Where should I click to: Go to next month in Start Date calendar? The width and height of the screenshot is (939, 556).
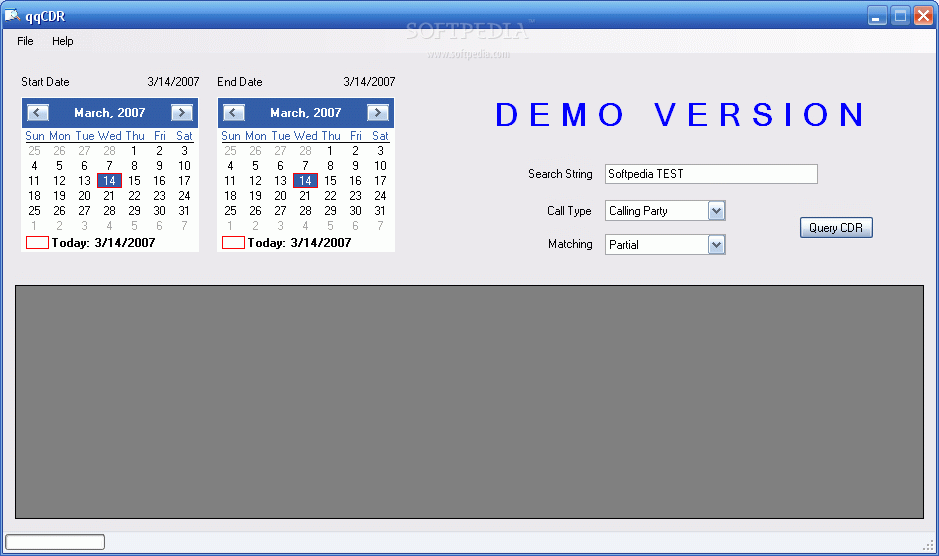pyautogui.click(x=181, y=113)
